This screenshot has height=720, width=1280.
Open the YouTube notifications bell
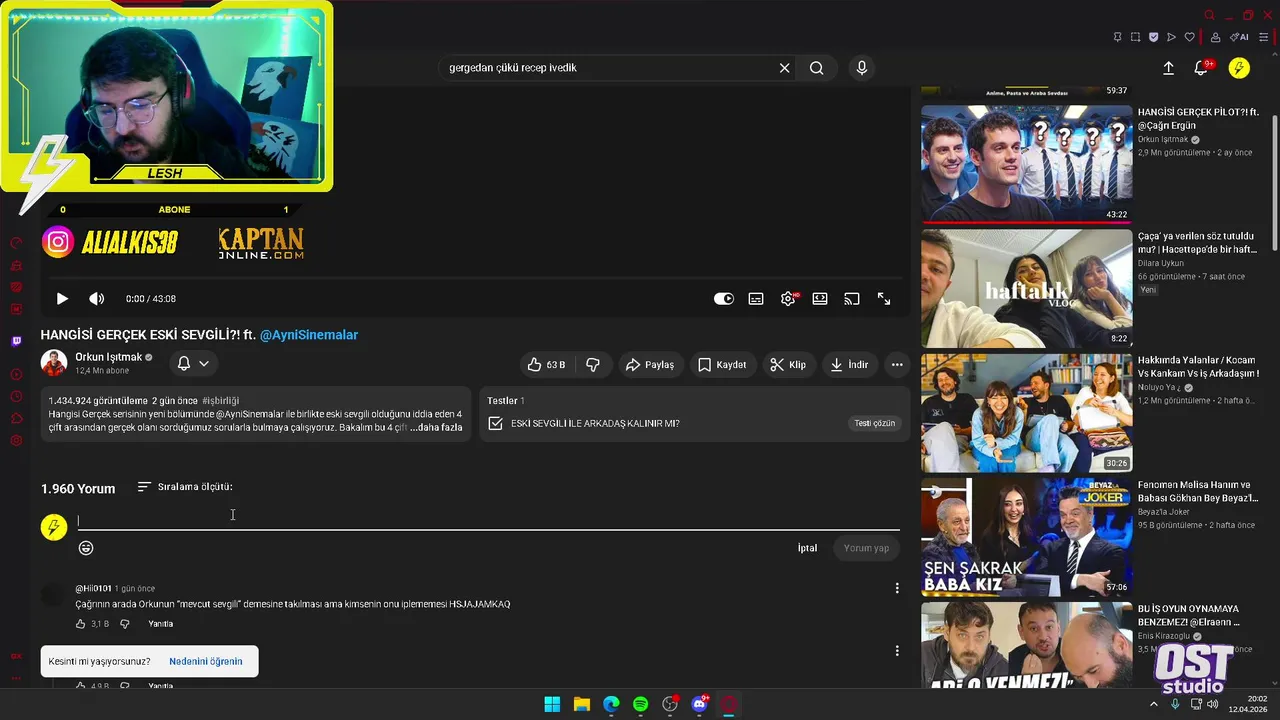point(1201,68)
